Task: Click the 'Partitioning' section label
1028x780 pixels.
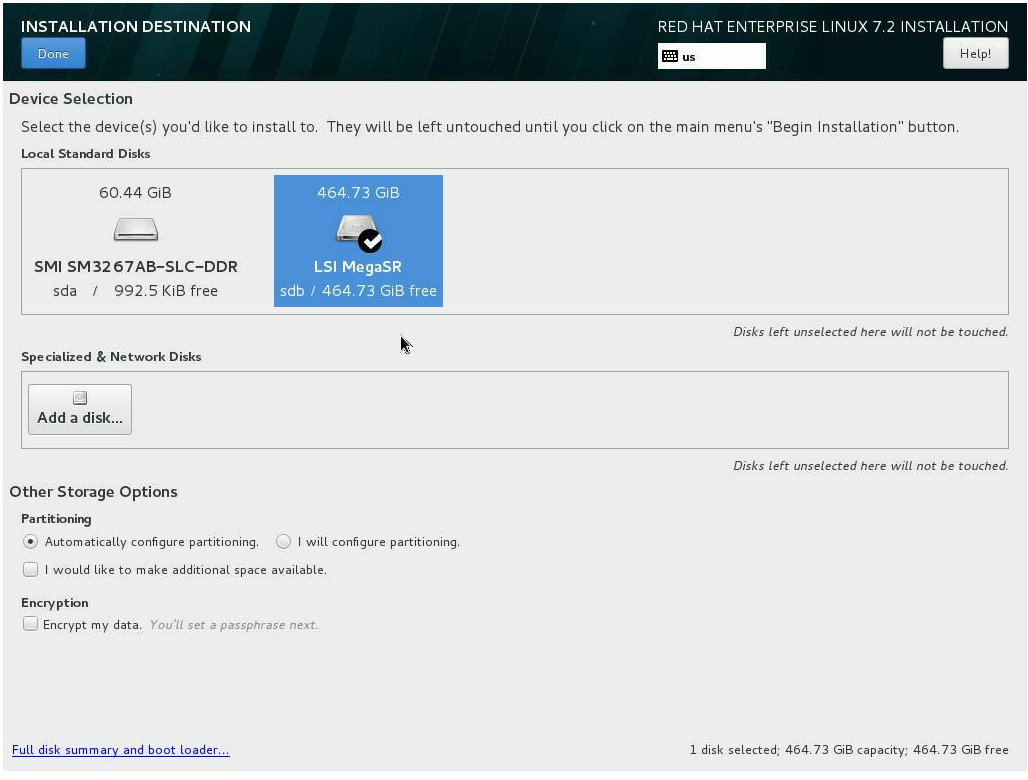Action: (56, 519)
